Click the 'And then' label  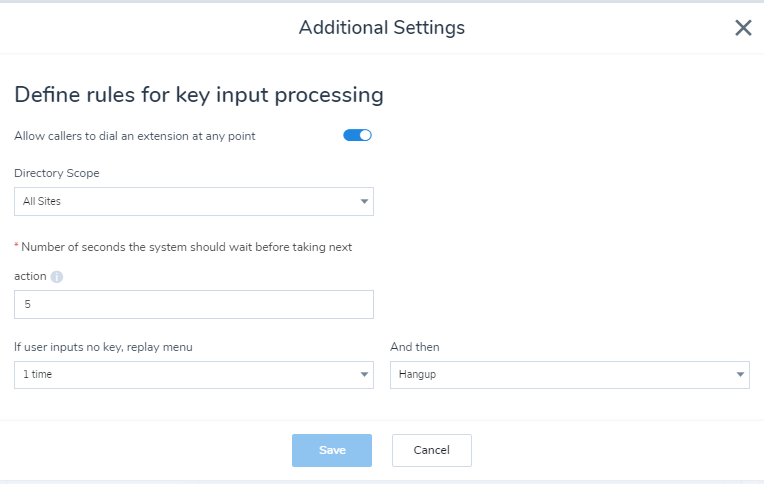415,347
